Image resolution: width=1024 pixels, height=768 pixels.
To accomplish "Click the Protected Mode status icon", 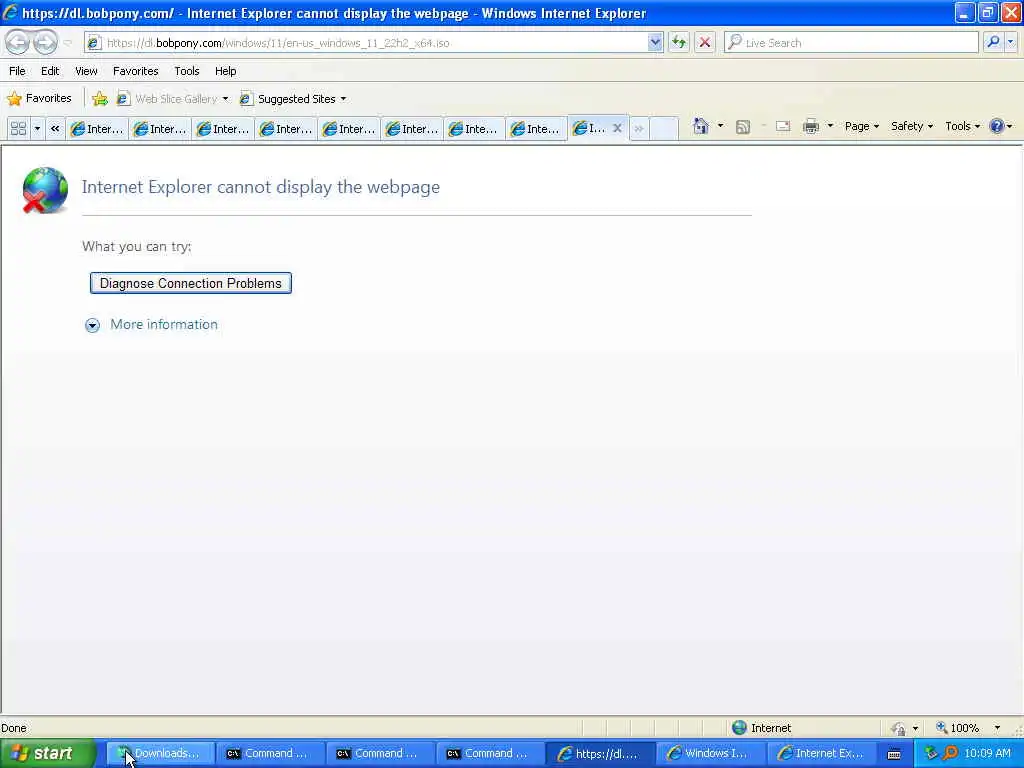I will (x=899, y=728).
